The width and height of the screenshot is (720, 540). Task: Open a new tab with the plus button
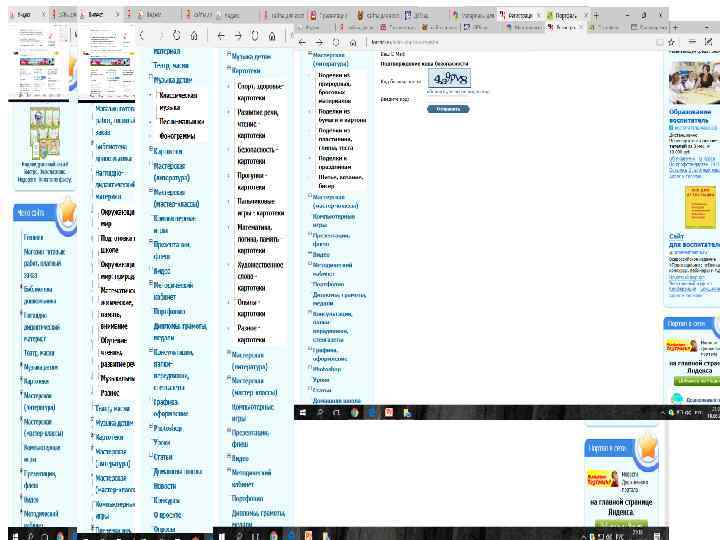click(x=596, y=15)
